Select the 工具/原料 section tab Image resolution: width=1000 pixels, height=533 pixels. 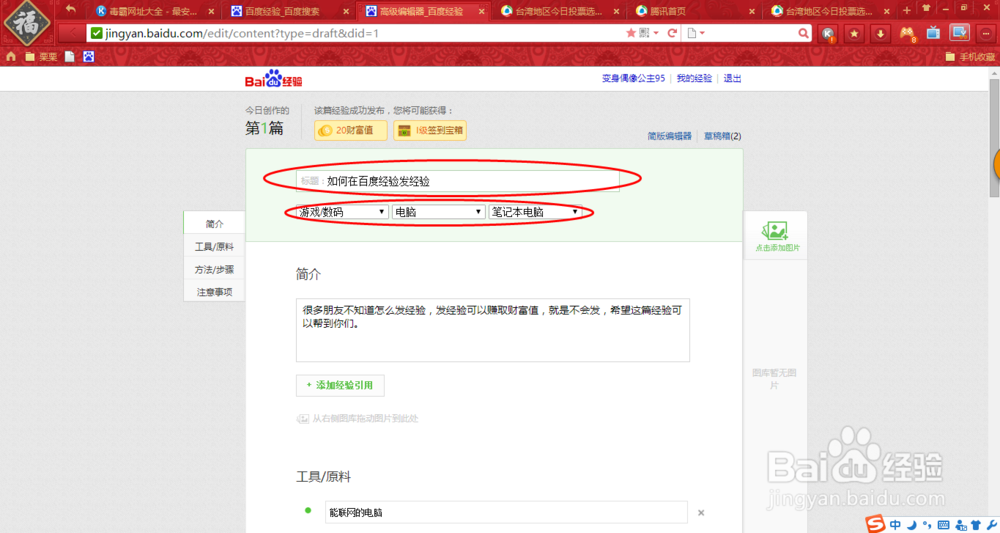click(214, 247)
